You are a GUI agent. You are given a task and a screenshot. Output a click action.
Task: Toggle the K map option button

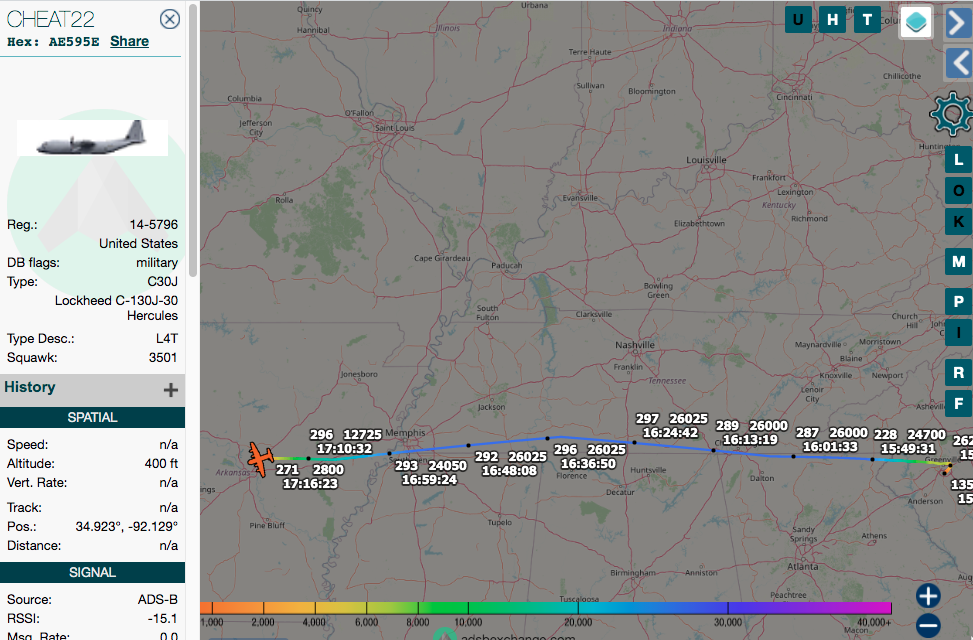click(959, 222)
